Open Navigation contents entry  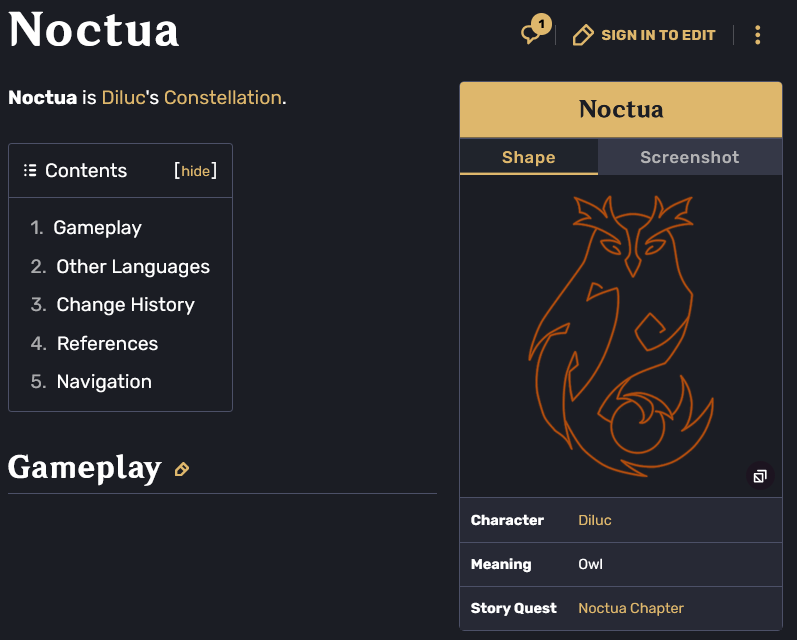pyautogui.click(x=104, y=381)
